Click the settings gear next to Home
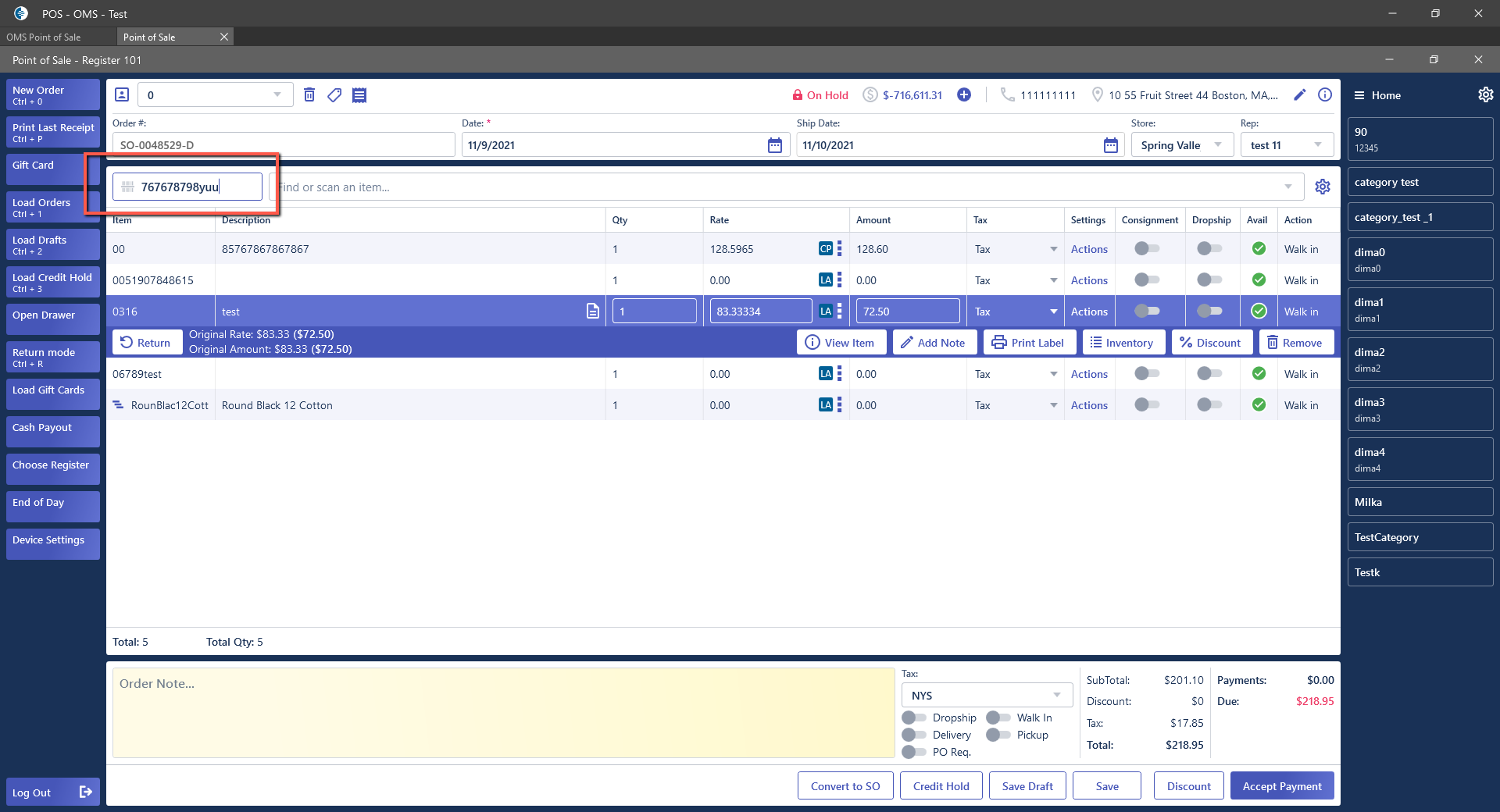1500x812 pixels. pos(1485,94)
